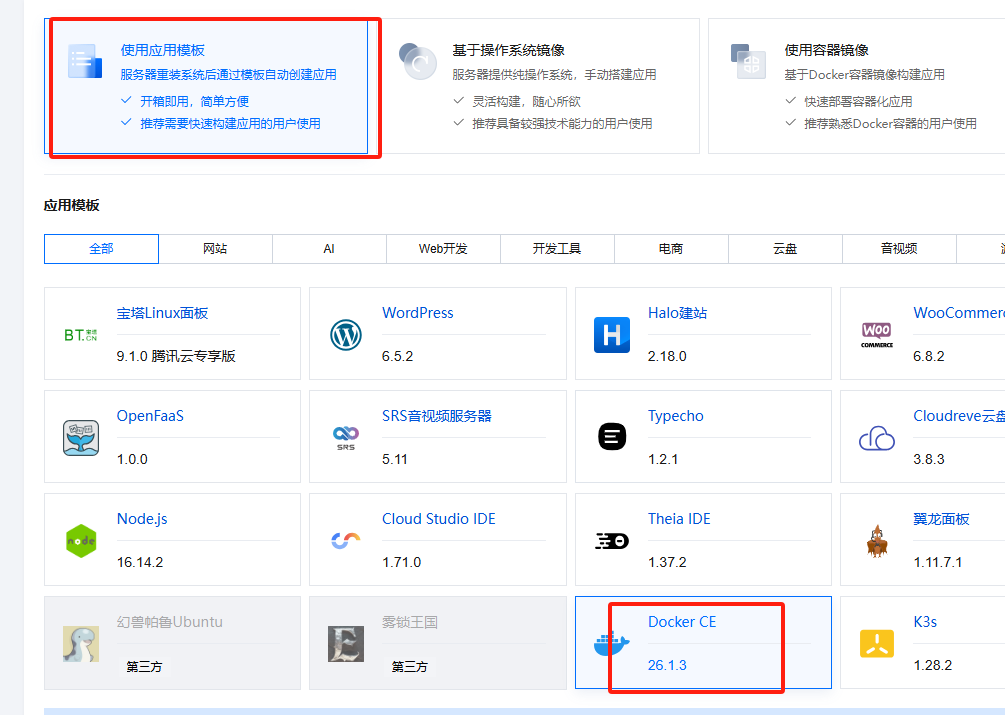
Task: Choose the 基于操作系统镜像 option title
Action: coord(508,50)
